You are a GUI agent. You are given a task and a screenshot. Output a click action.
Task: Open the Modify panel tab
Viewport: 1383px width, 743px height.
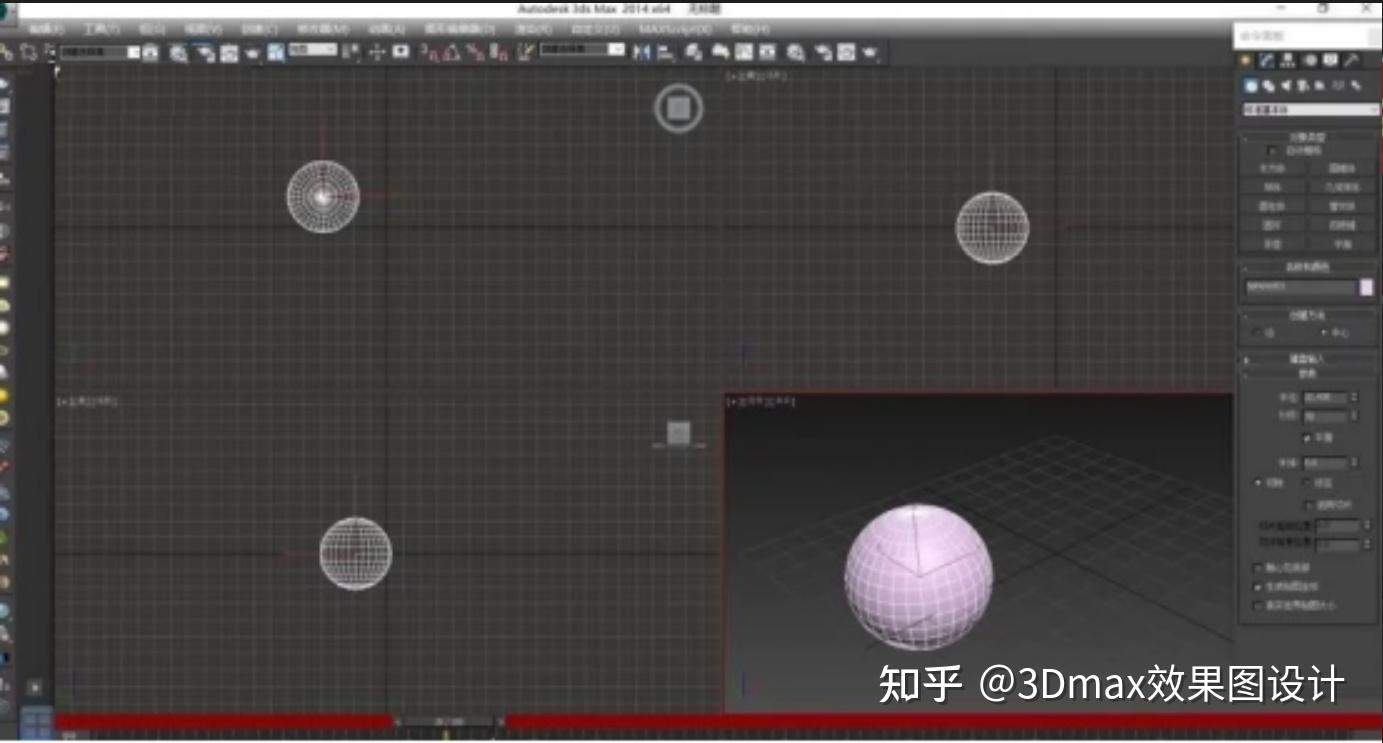pyautogui.click(x=1266, y=59)
